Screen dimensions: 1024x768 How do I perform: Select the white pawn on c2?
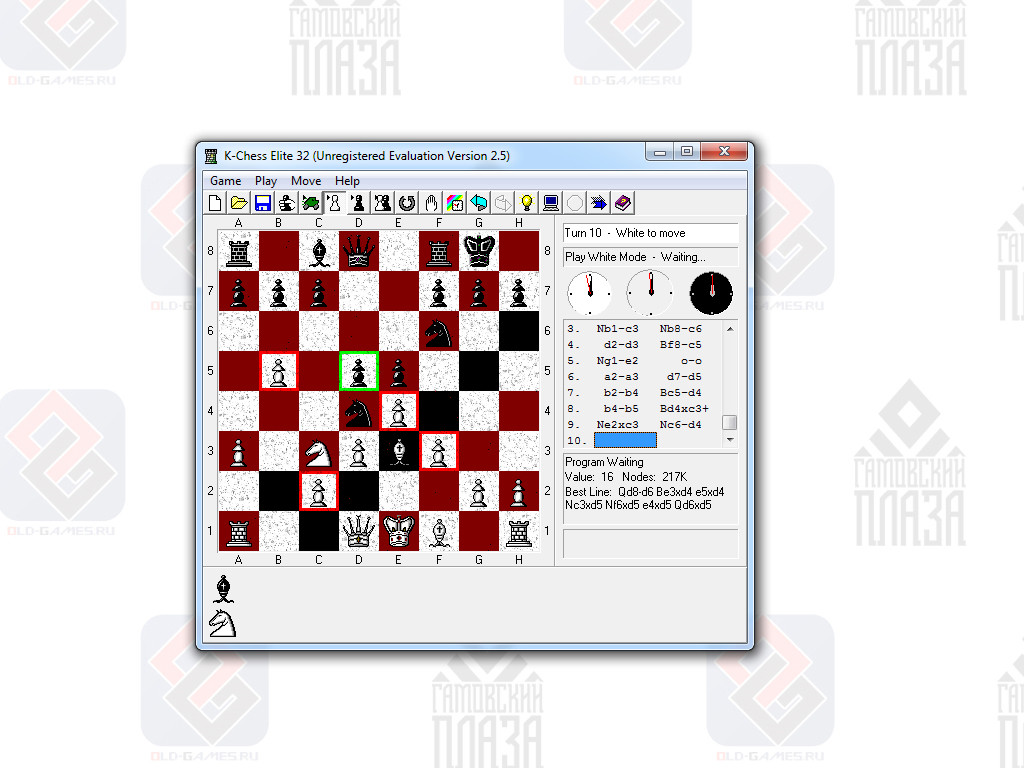tap(319, 491)
